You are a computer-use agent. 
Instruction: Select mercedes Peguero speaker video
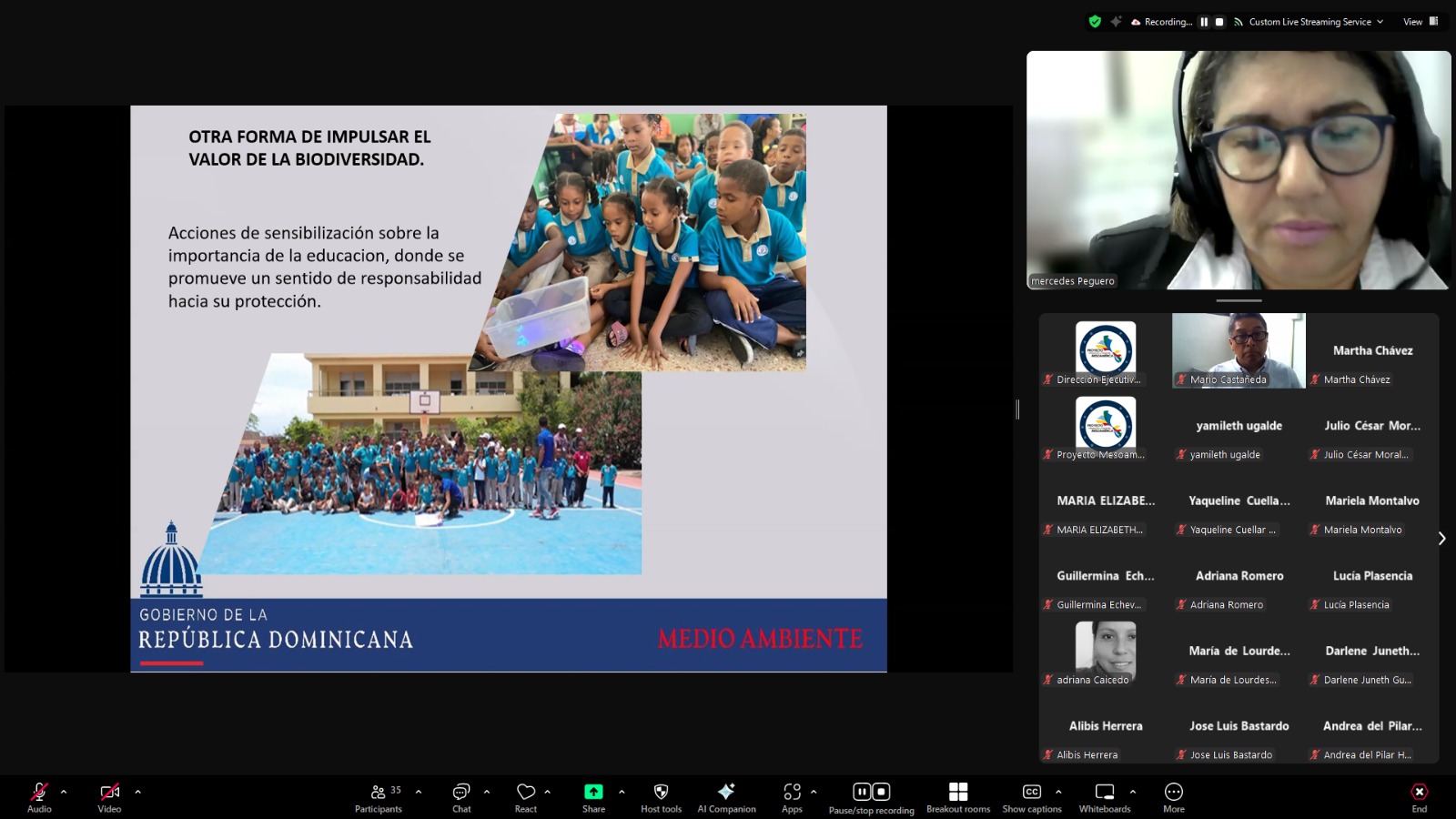point(1239,170)
